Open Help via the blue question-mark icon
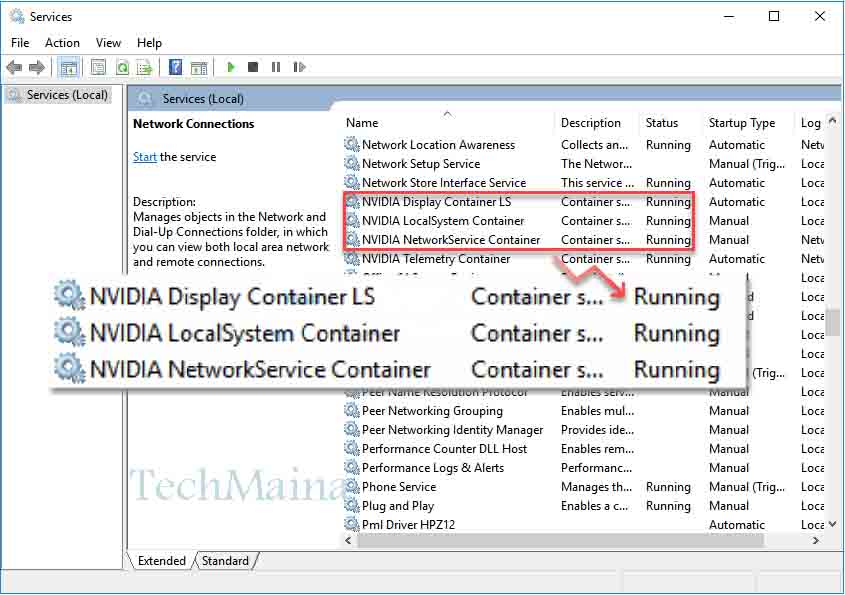 click(175, 67)
